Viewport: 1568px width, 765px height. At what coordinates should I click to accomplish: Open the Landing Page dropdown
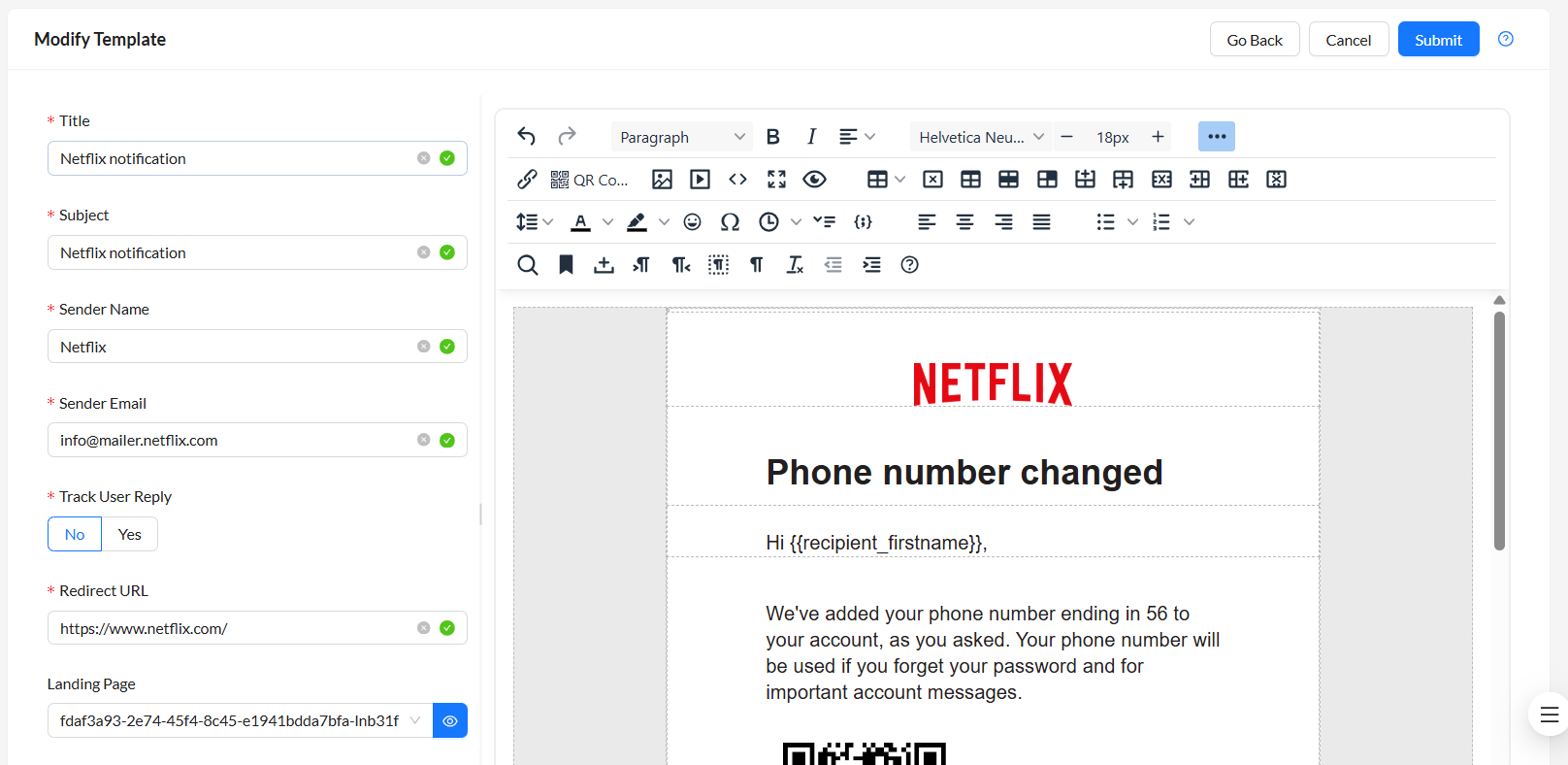pos(239,720)
